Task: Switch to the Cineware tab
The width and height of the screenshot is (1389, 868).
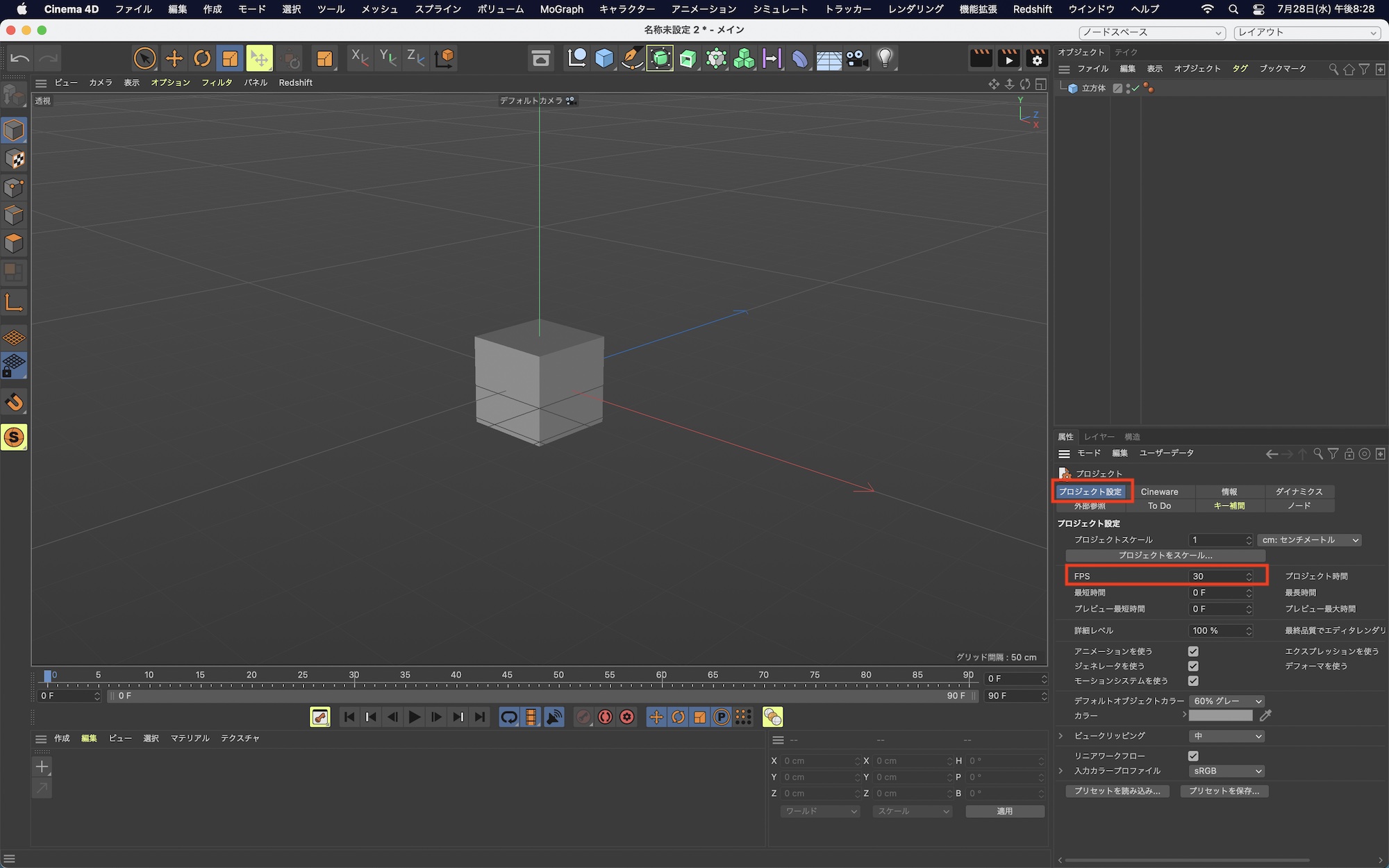Action: click(x=1159, y=492)
